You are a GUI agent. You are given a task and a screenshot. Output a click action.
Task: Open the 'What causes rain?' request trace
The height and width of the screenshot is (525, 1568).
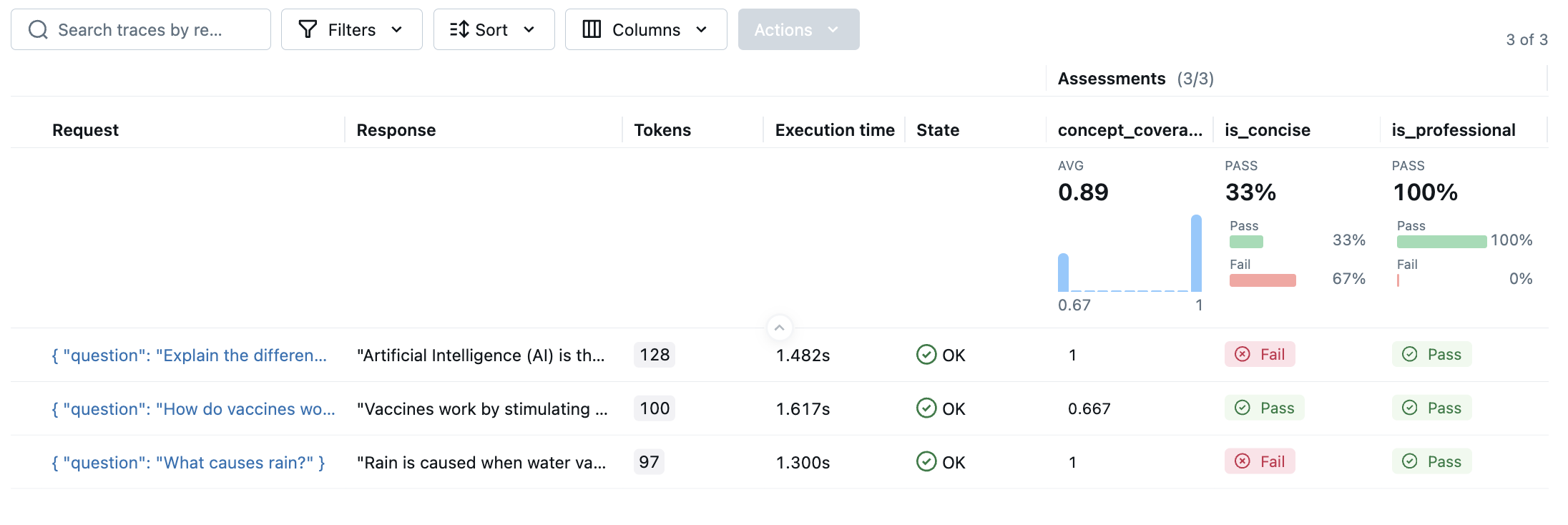(x=188, y=463)
